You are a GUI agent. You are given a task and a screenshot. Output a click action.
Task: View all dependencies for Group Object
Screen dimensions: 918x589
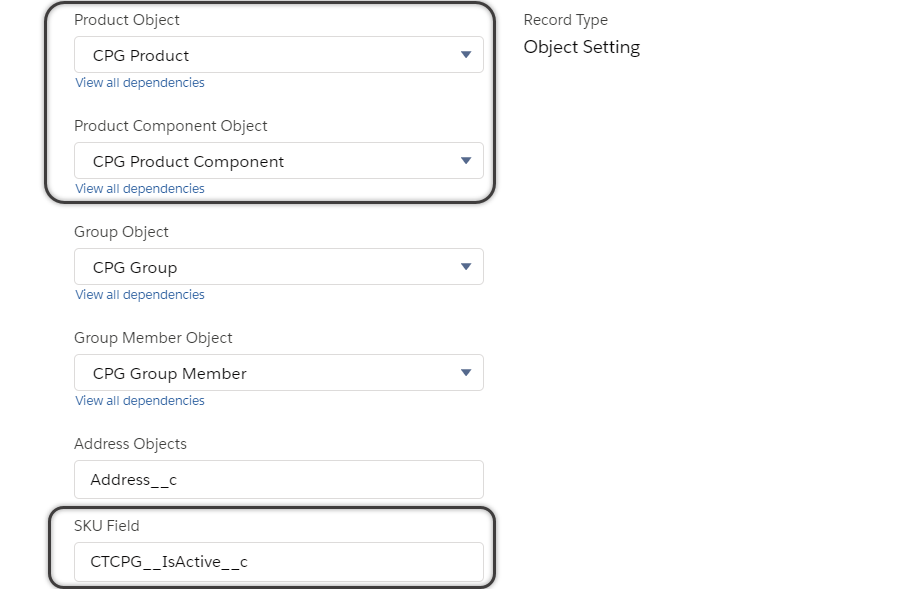140,295
